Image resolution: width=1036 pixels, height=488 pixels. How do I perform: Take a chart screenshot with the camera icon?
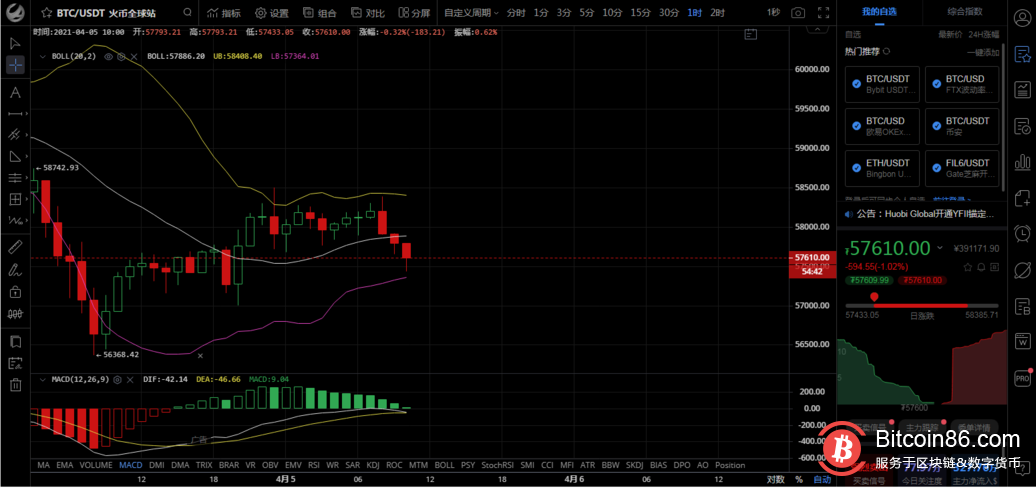coord(798,13)
